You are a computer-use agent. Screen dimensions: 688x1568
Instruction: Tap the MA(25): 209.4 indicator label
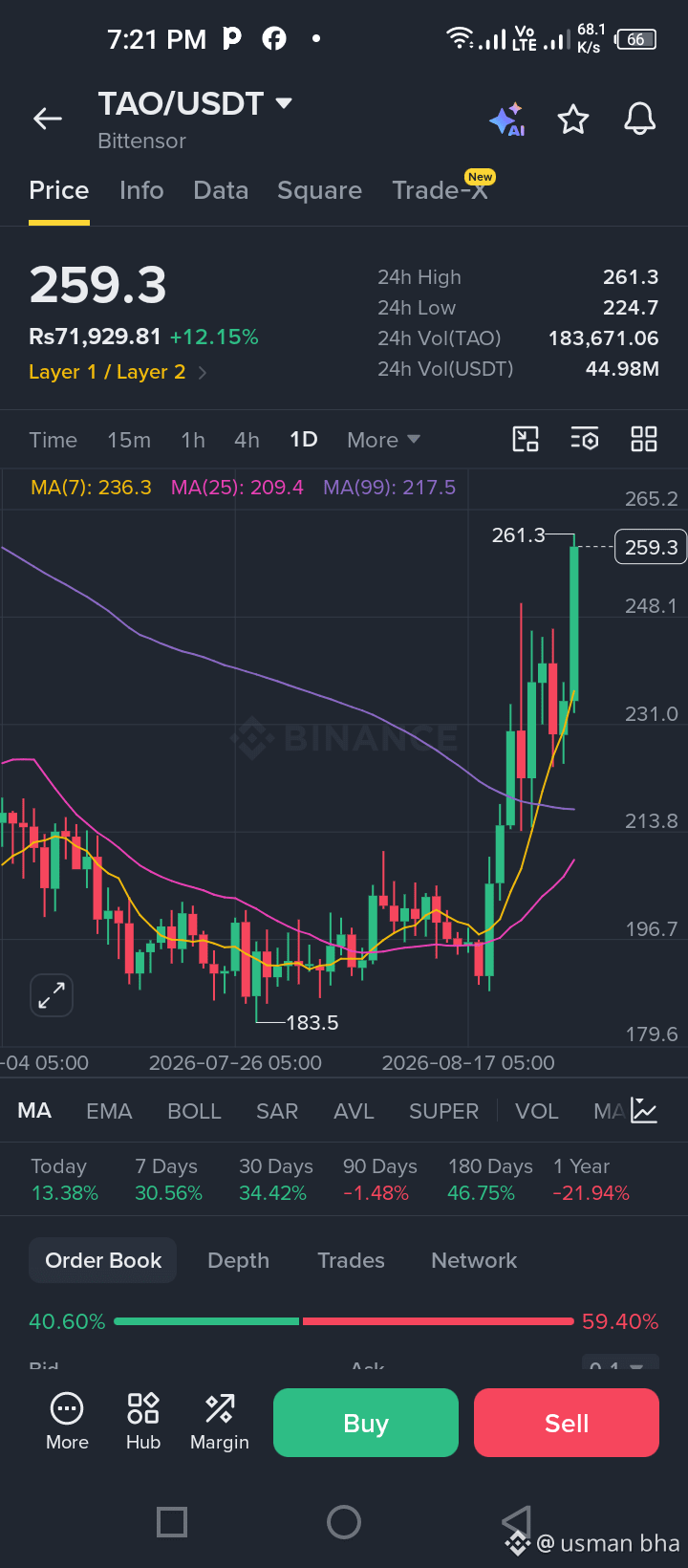(237, 488)
